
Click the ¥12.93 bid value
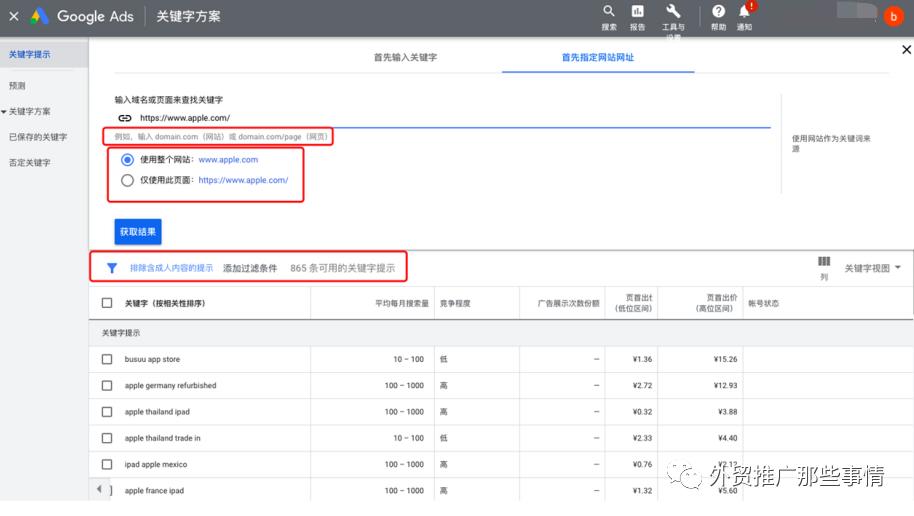tap(725, 385)
